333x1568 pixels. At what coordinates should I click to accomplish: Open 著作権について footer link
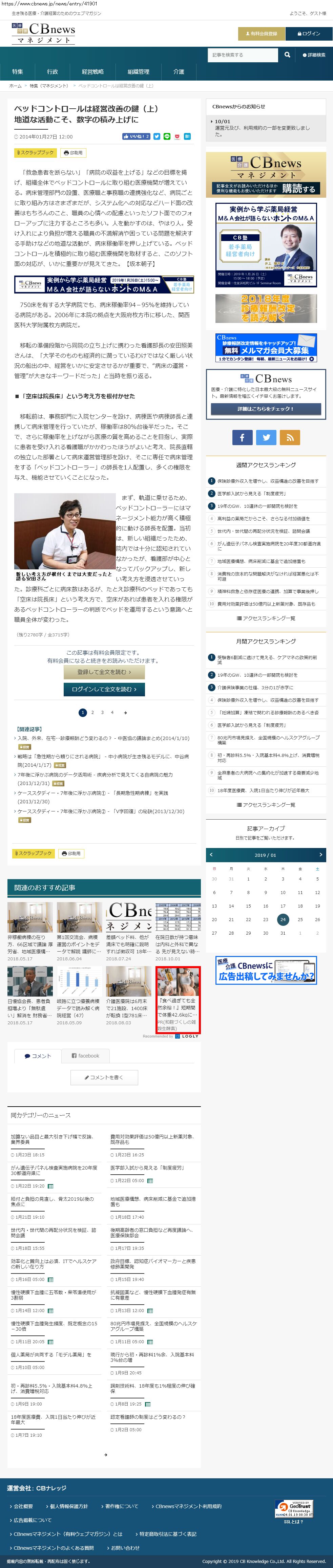[x=122, y=1506]
